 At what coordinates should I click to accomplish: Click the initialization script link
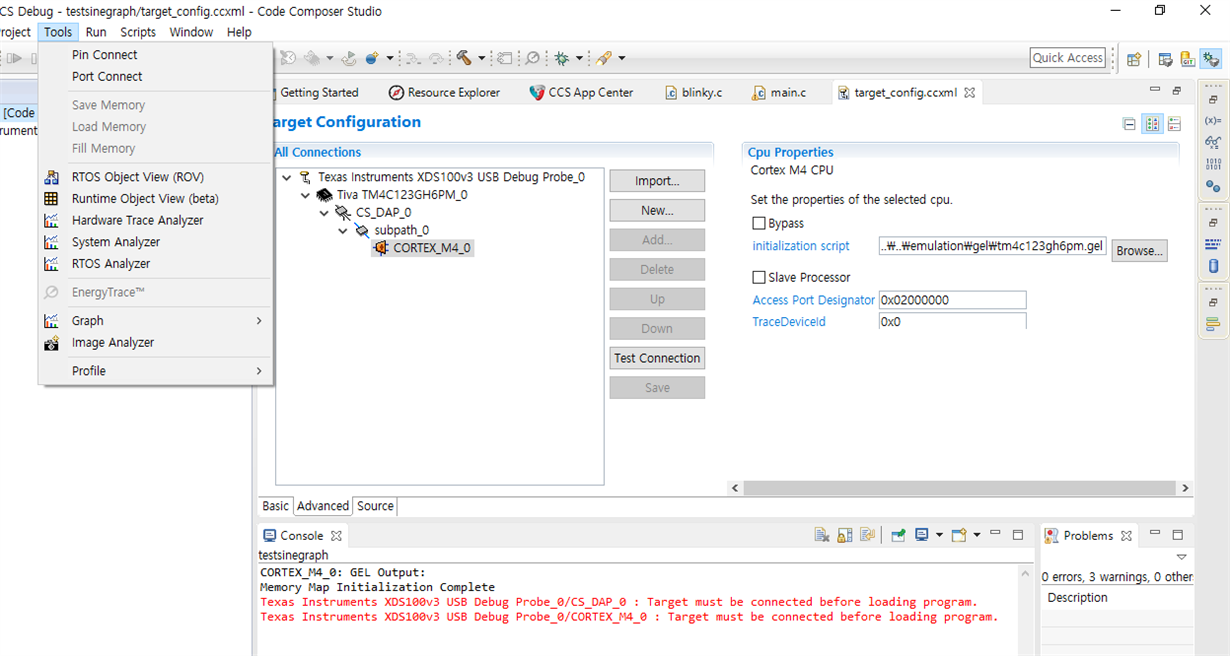tap(801, 246)
